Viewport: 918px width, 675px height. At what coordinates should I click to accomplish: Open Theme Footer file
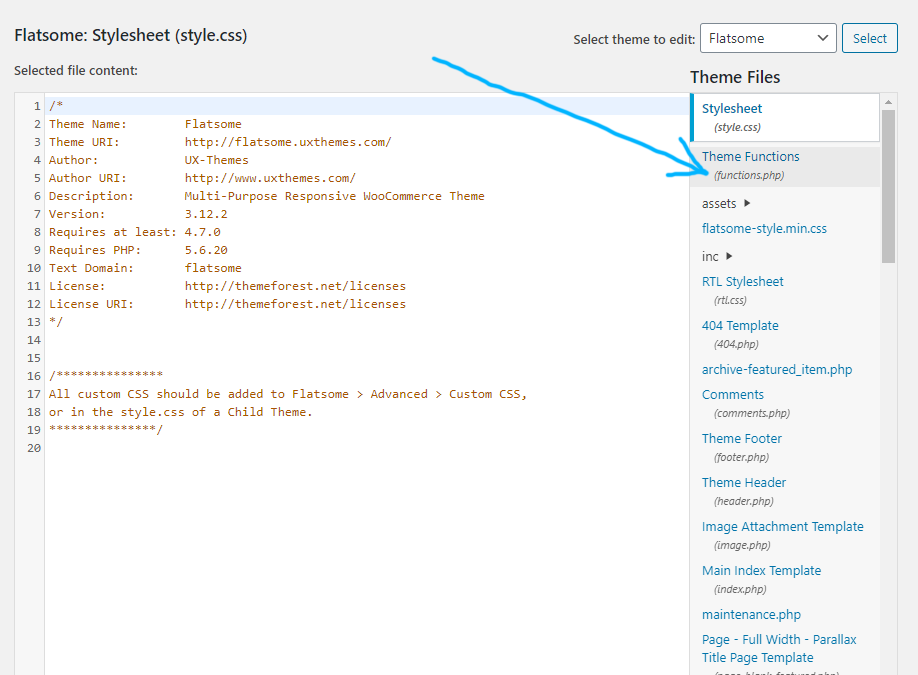[741, 439]
